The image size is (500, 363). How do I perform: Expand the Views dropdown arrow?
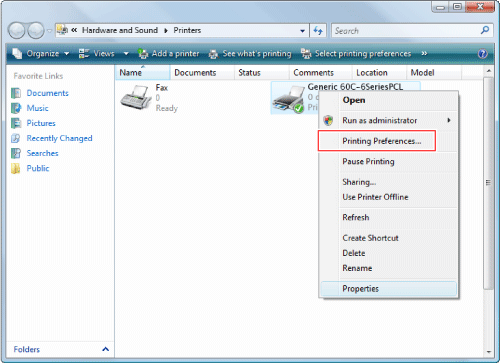tap(126, 54)
